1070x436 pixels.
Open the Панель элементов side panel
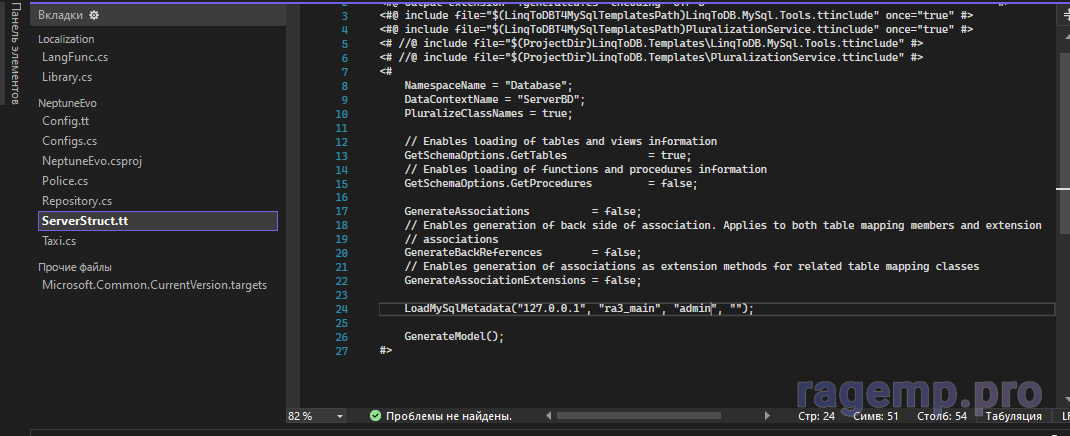pos(13,53)
